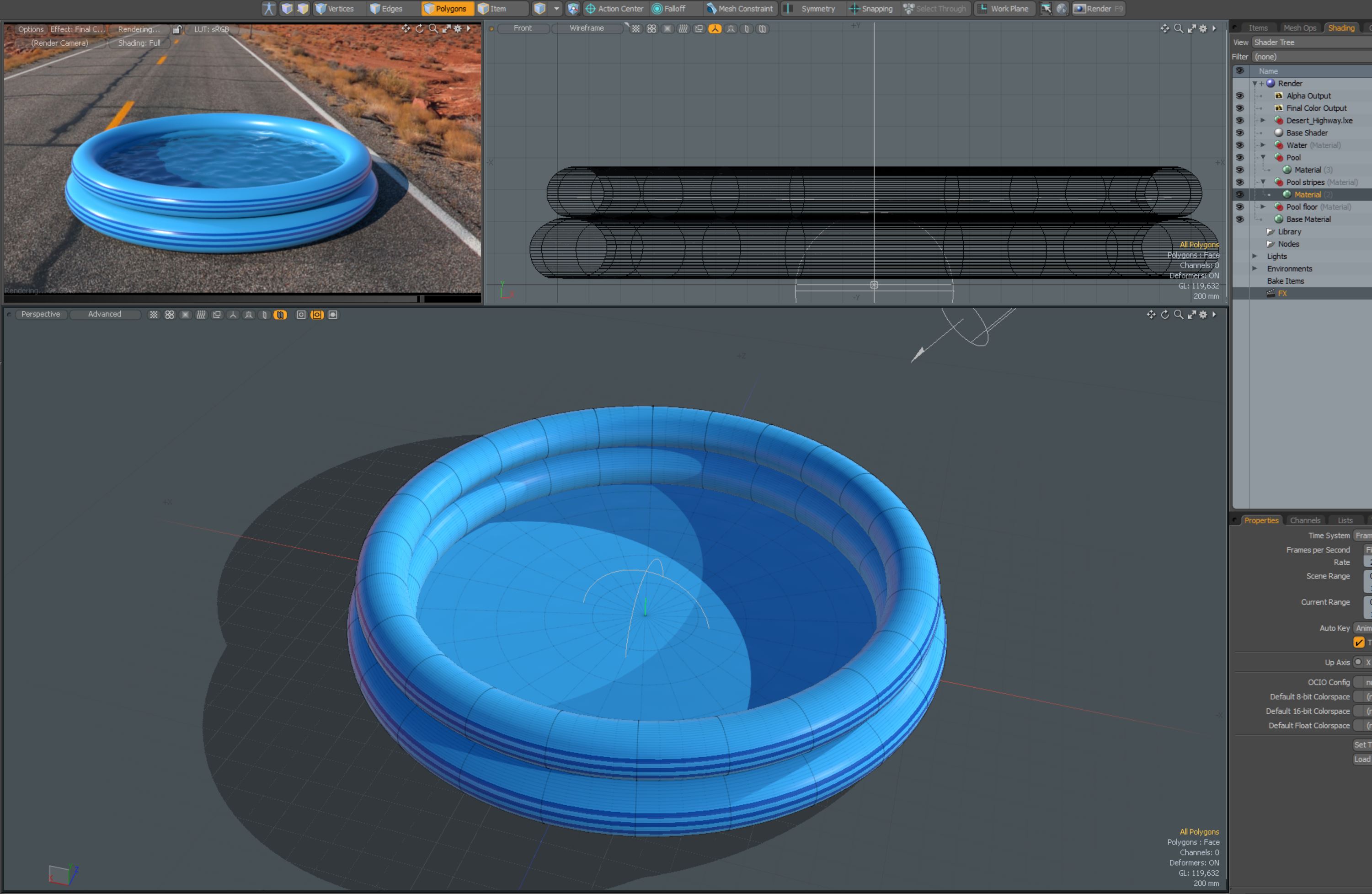Viewport: 1372px width, 894px height.
Task: Click the Render F9 button
Action: 1098,9
